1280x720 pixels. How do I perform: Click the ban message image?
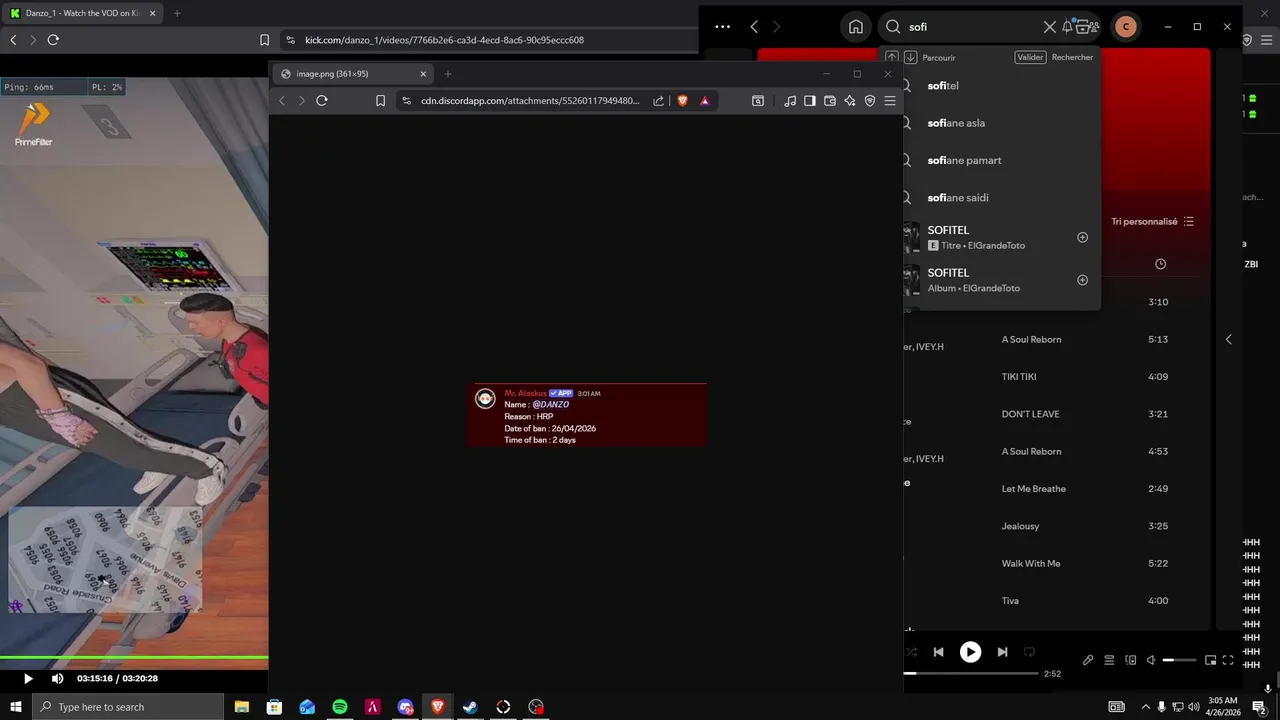(587, 414)
